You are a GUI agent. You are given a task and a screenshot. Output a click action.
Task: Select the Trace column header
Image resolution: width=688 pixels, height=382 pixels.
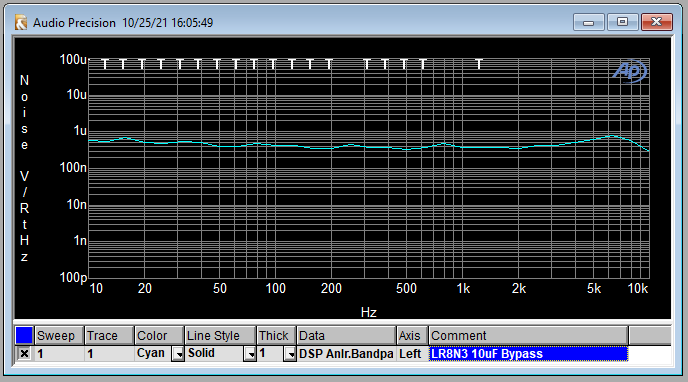[x=109, y=336]
